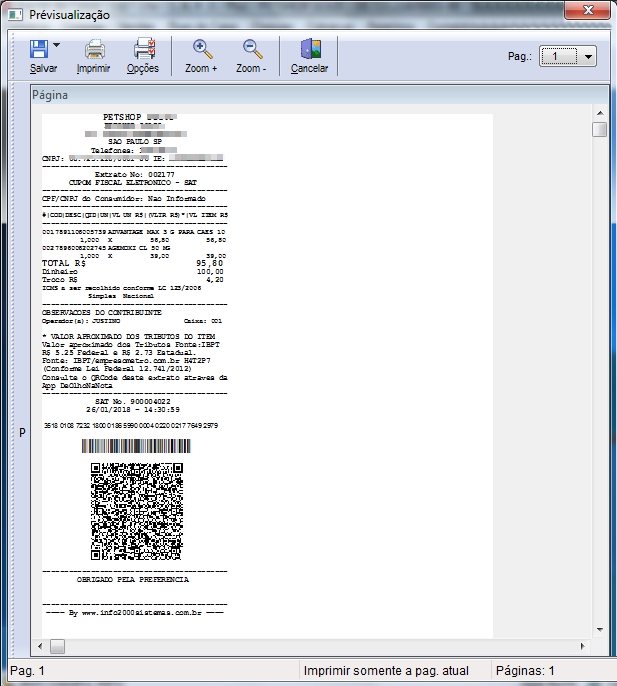
Task: Click 'OBSERVACOES DO CONTRIBUINTE' text
Action: pos(102,312)
